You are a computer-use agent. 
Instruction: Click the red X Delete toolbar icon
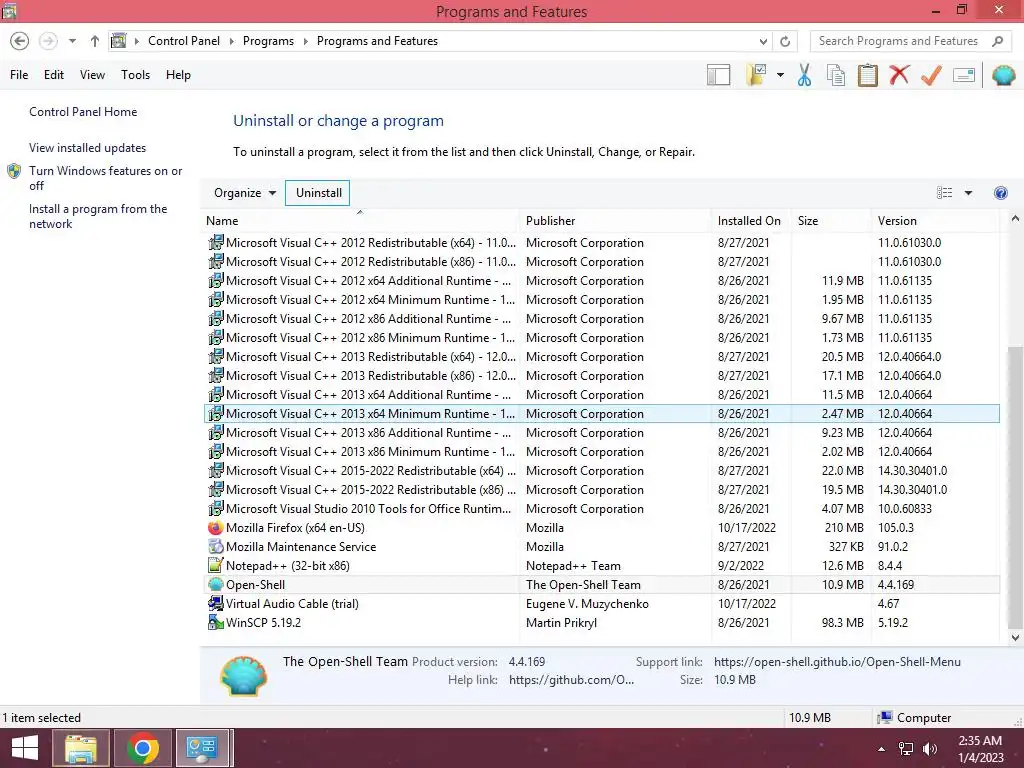(x=899, y=75)
